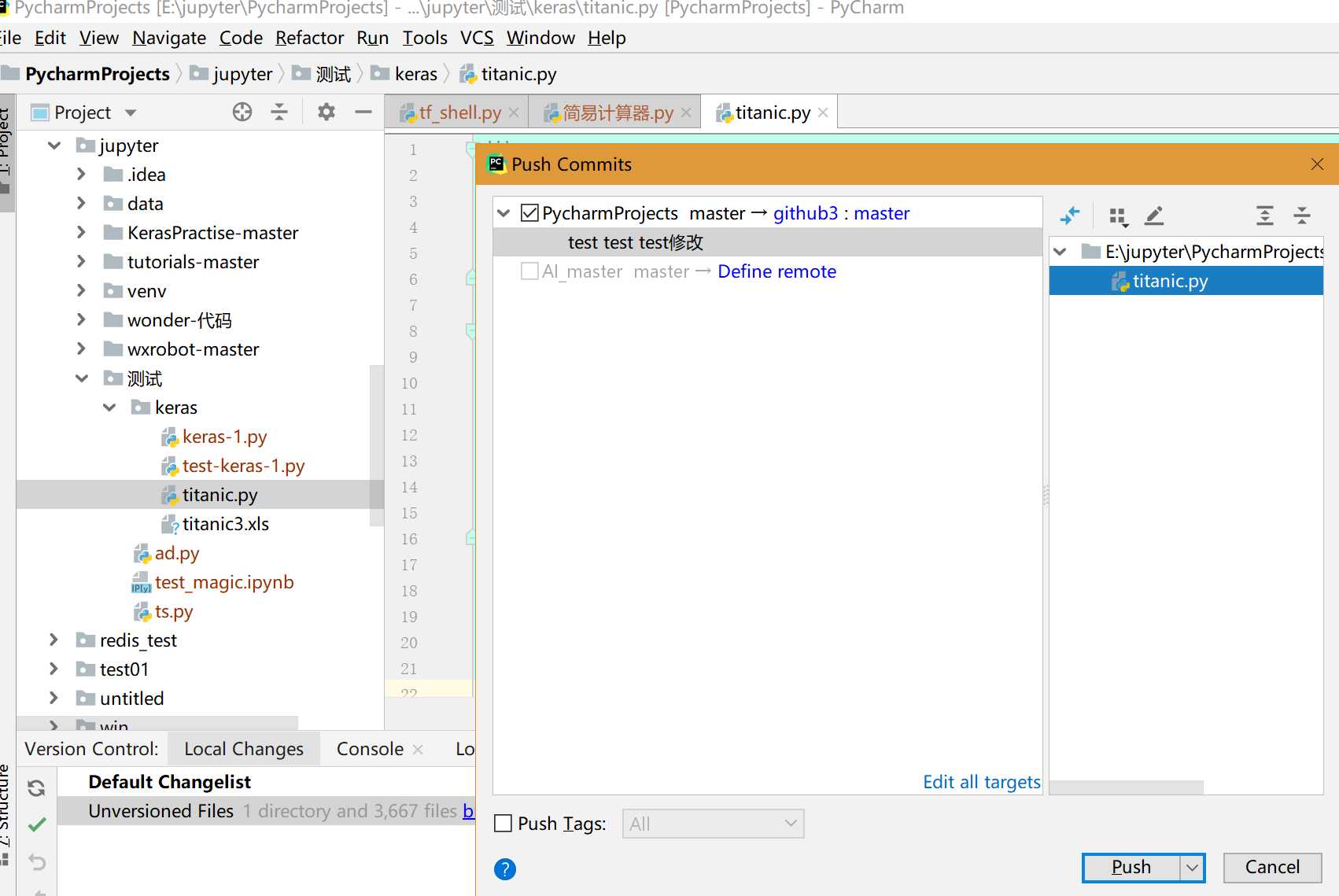Select test_magic.ipynb in project tree

pyautogui.click(x=224, y=582)
